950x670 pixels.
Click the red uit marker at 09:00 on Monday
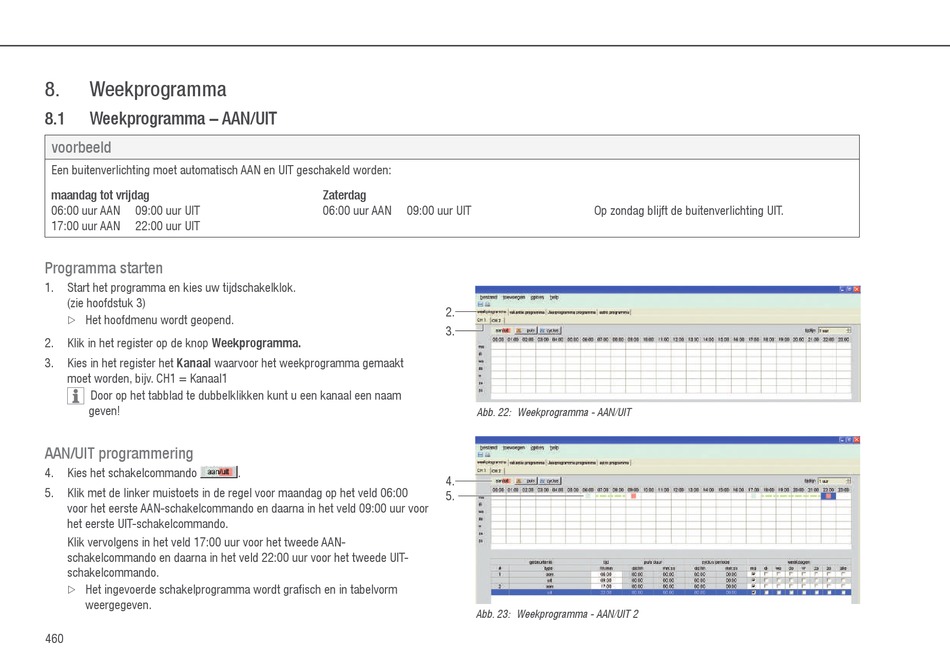click(x=634, y=496)
